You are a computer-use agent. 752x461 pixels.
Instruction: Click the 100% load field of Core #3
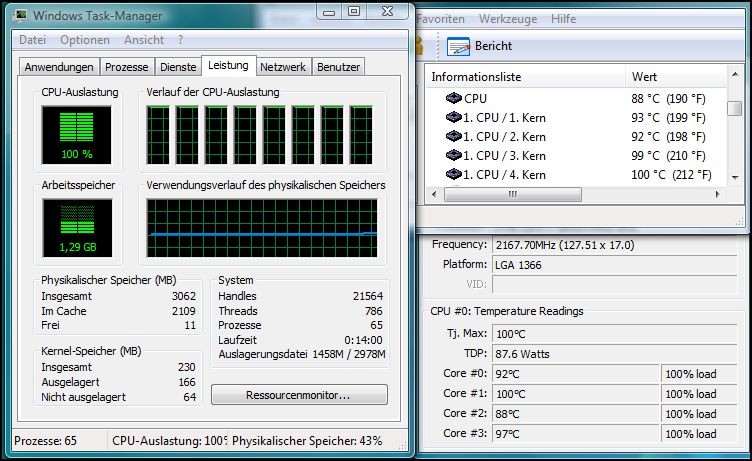699,434
